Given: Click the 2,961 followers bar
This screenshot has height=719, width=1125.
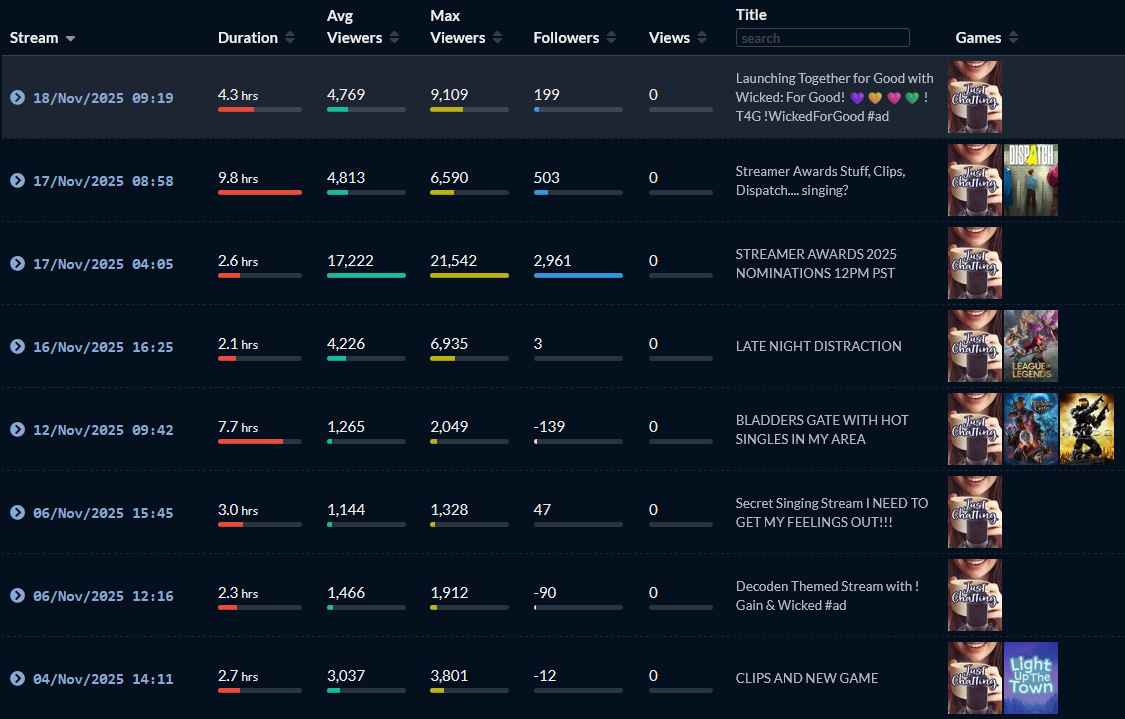Looking at the screenshot, I should 578,276.
